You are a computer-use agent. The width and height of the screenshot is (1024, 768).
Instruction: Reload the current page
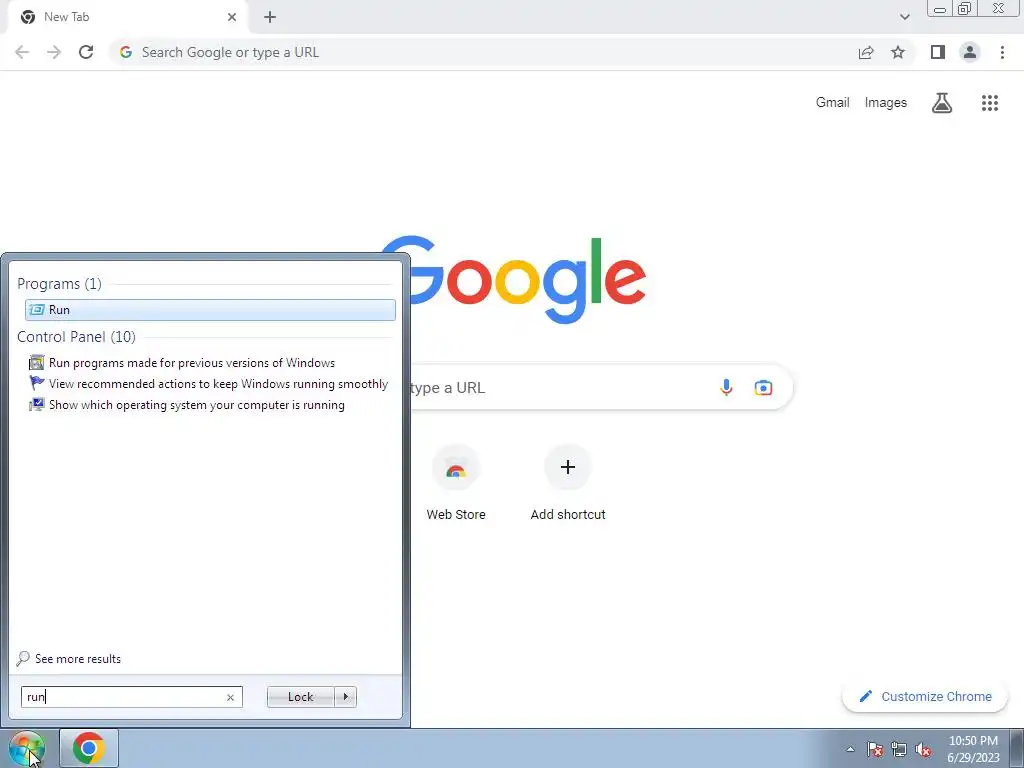(86, 52)
